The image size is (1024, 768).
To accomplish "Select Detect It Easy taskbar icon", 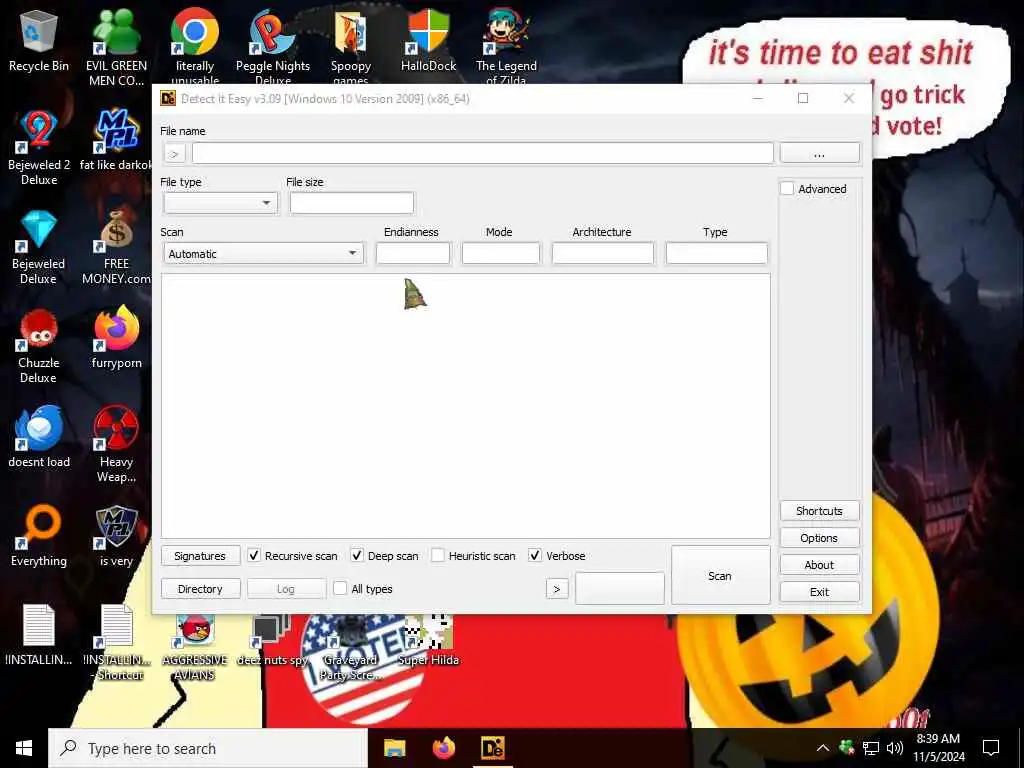I will tap(492, 748).
